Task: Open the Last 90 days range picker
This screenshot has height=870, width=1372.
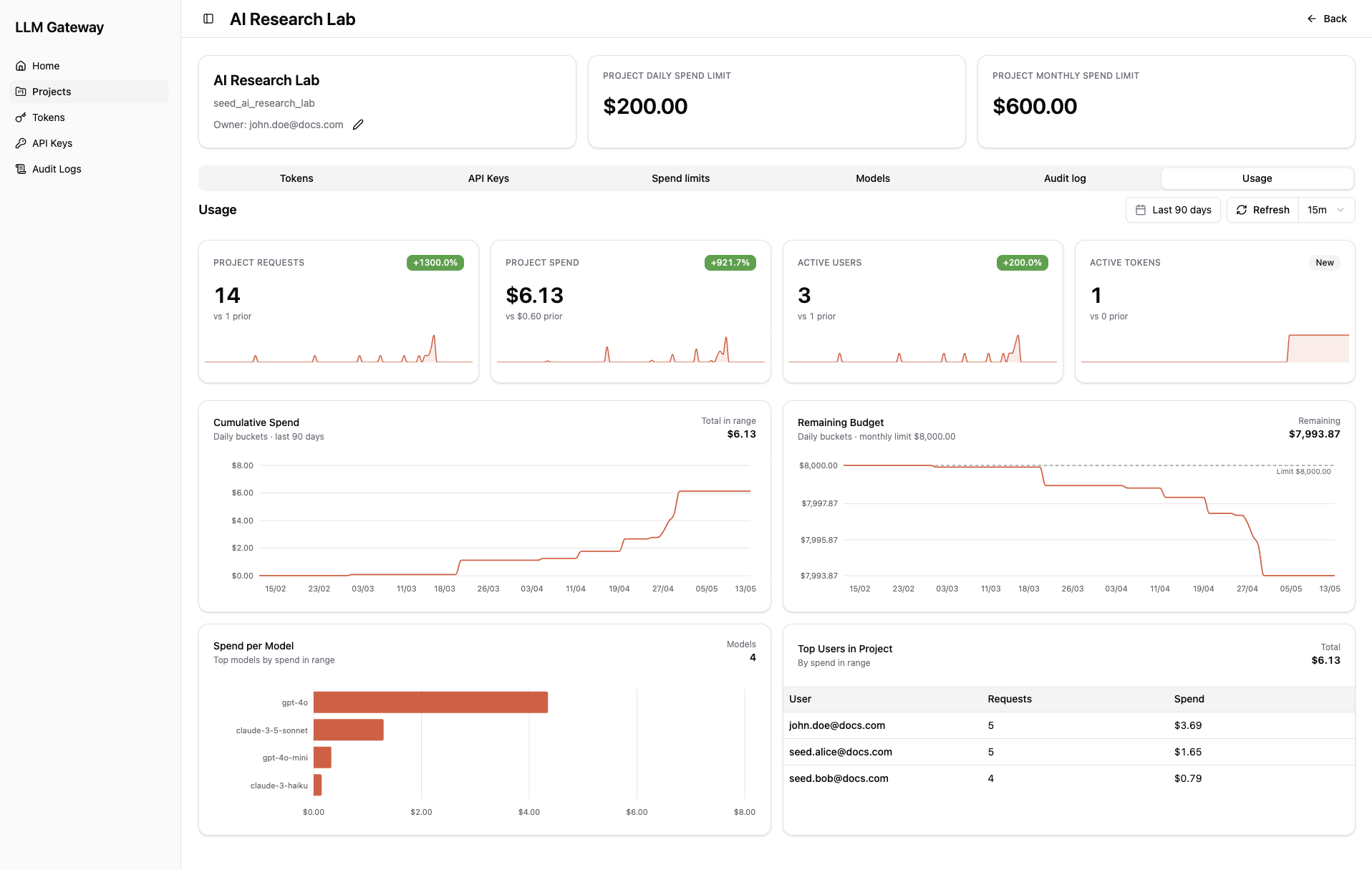Action: 1173,210
